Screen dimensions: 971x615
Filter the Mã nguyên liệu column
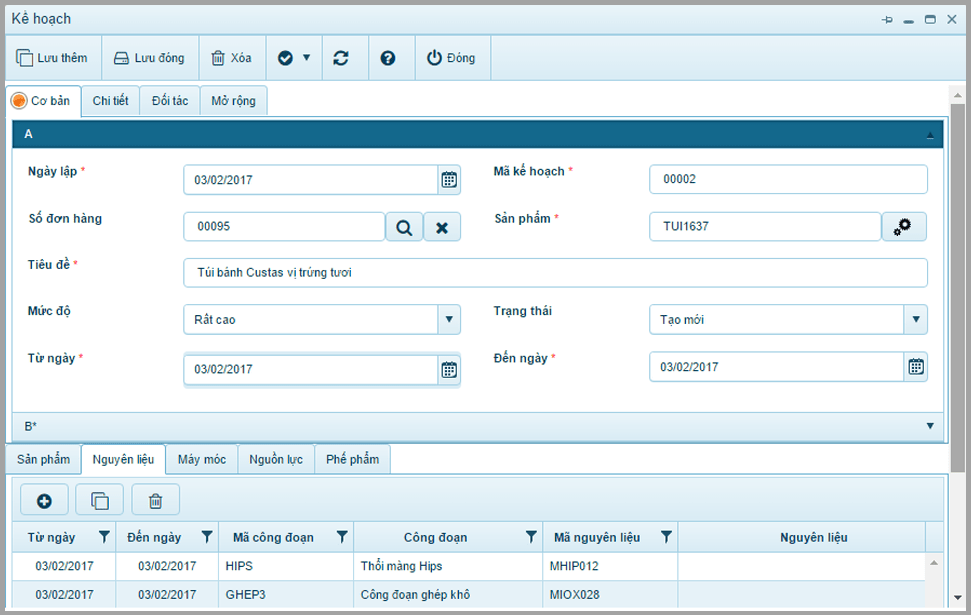666,537
